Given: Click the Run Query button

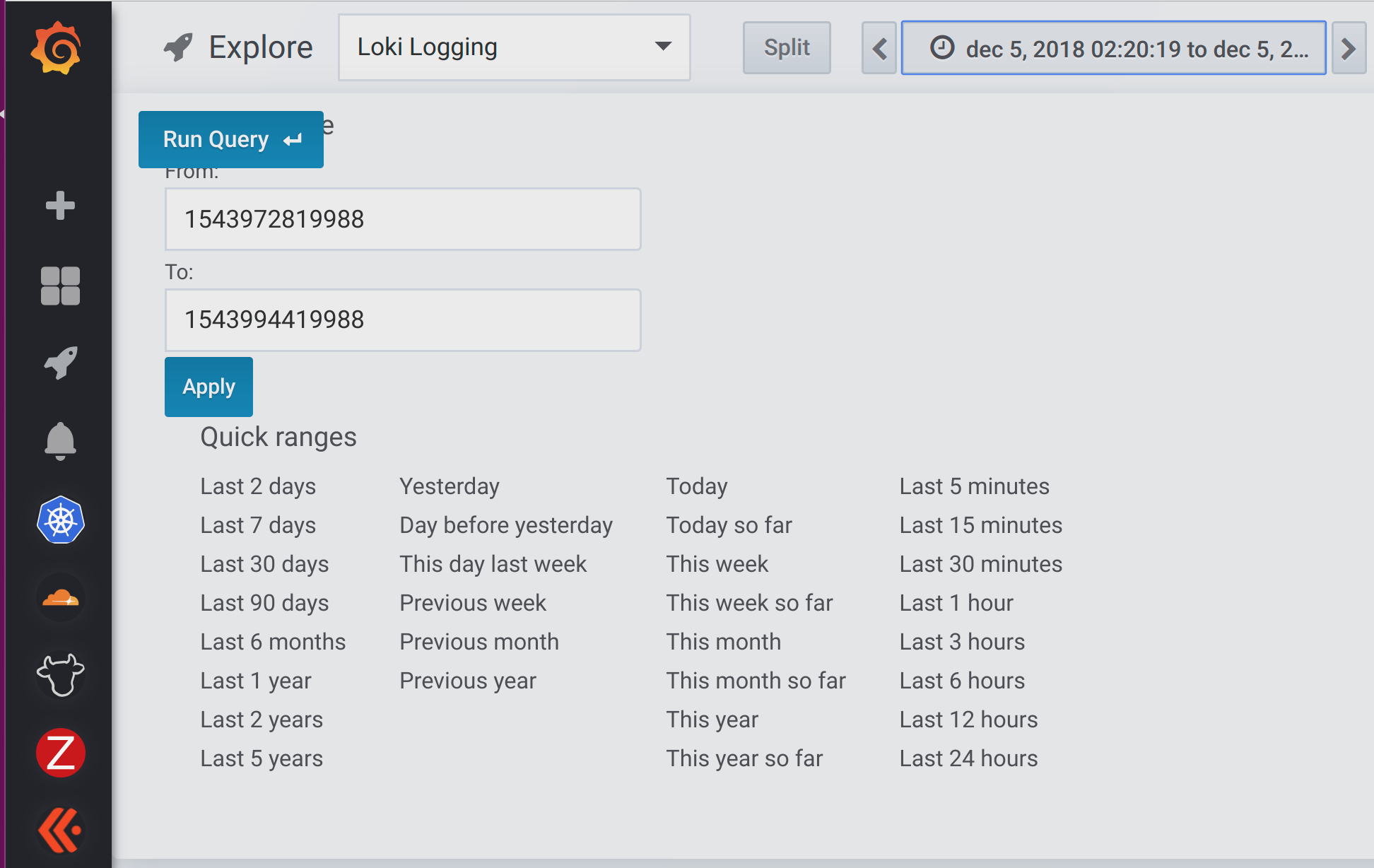Looking at the screenshot, I should pos(230,139).
